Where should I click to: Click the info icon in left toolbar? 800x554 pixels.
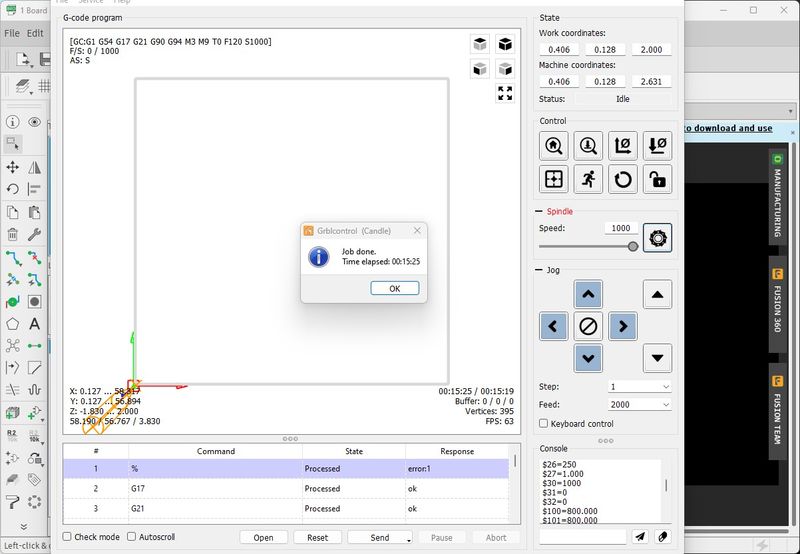[x=13, y=122]
